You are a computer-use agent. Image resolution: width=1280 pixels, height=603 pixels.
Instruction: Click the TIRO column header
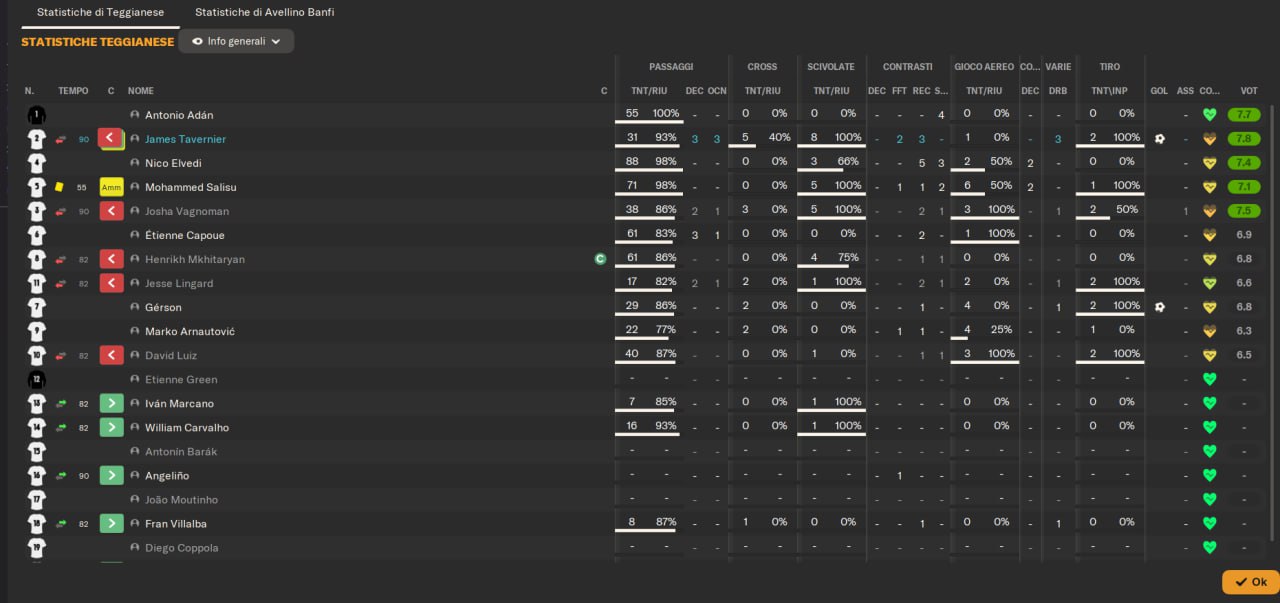pyautogui.click(x=1110, y=67)
